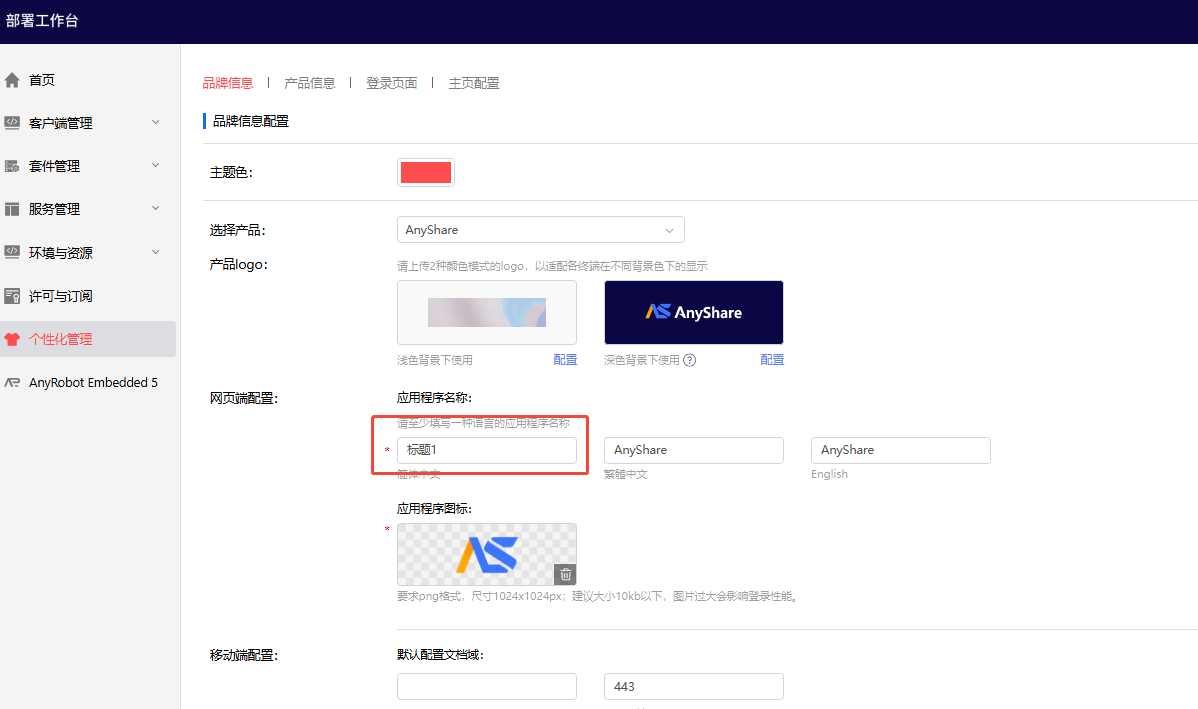The width and height of the screenshot is (1198, 709).
Task: Switch to the 登录页面 tab
Action: (x=391, y=83)
